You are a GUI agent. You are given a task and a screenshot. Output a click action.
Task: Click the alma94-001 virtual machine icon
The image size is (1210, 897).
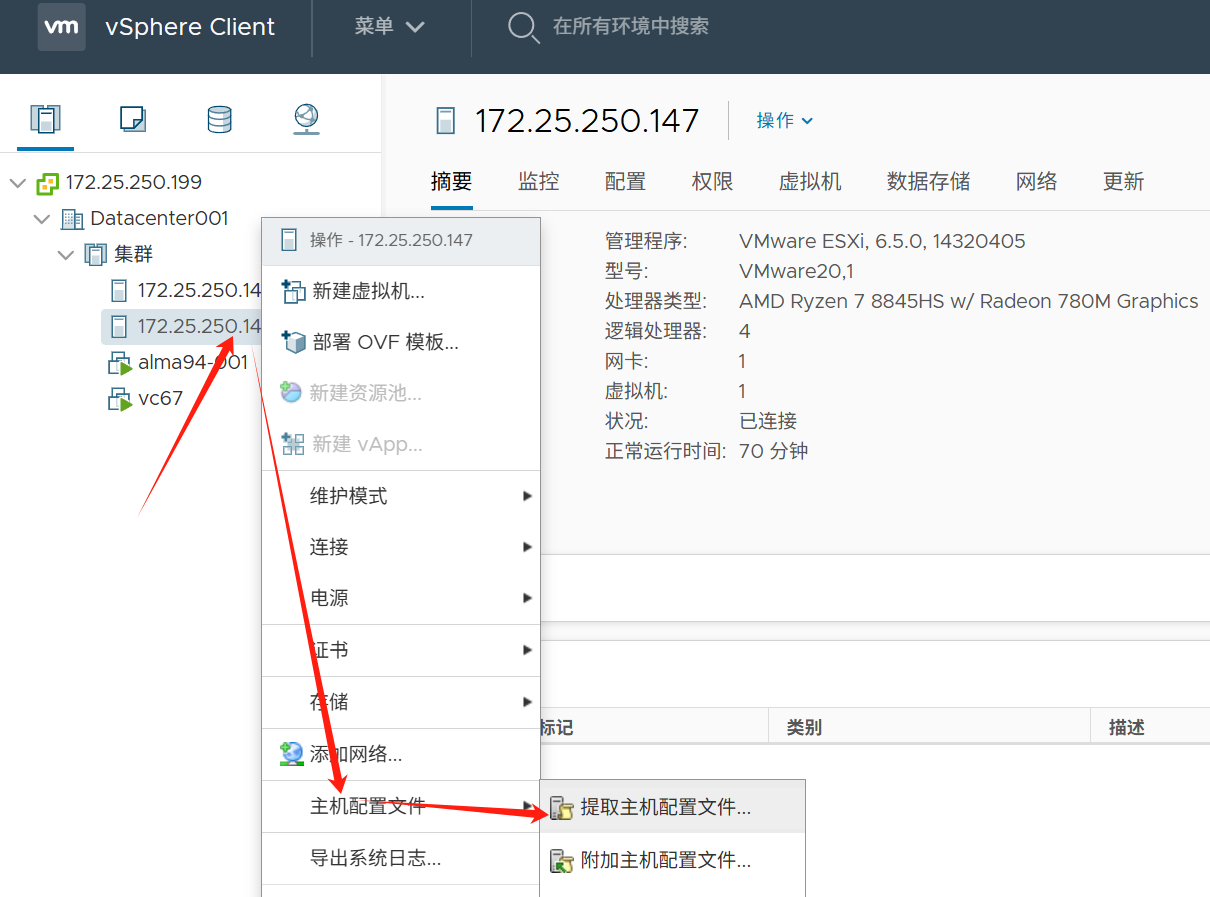120,363
